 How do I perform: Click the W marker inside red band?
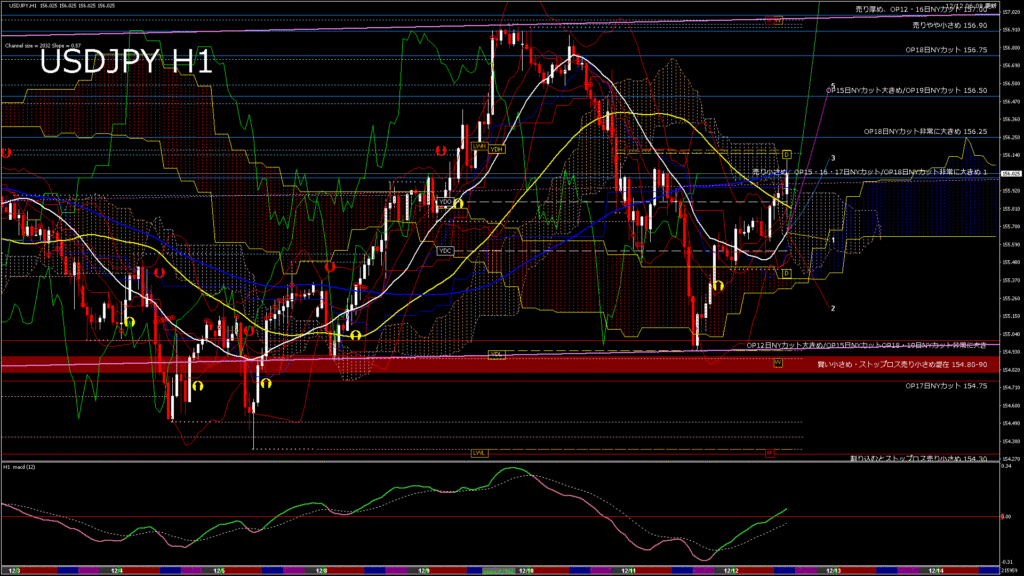(777, 363)
